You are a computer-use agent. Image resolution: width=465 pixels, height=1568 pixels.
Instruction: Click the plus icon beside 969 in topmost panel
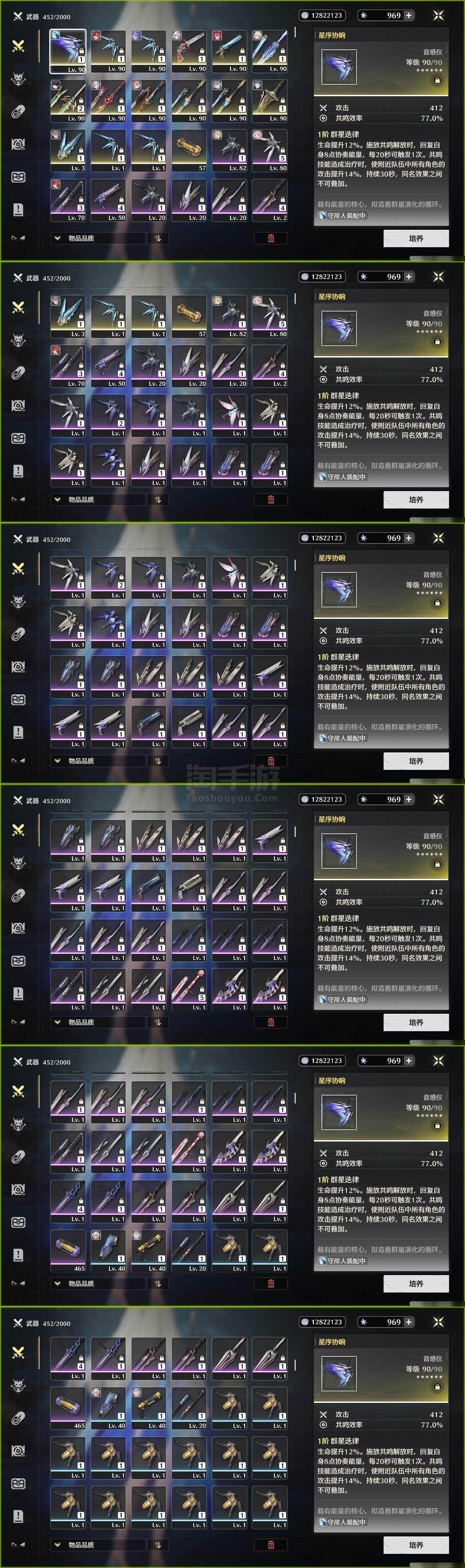pos(408,15)
